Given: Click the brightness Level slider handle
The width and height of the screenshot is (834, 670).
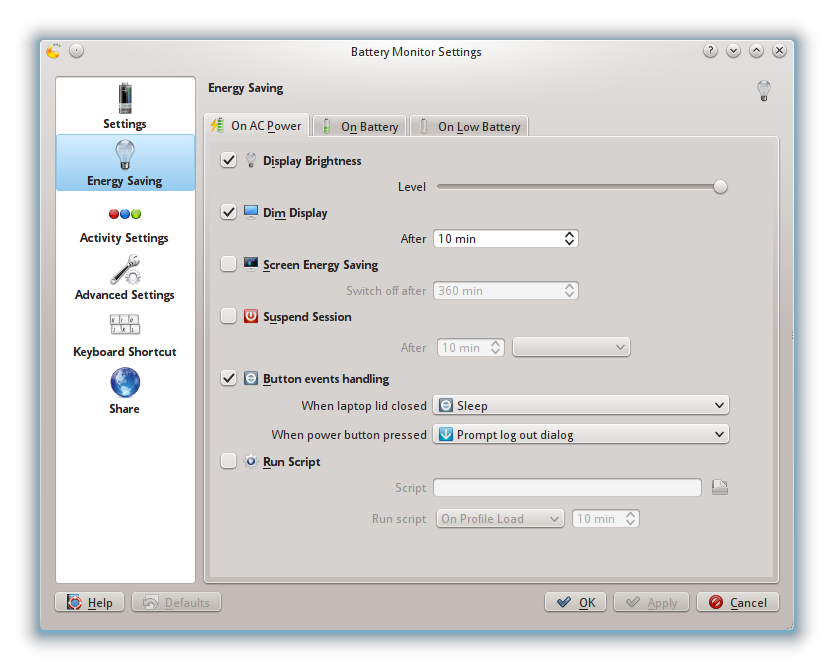Looking at the screenshot, I should click(x=720, y=187).
